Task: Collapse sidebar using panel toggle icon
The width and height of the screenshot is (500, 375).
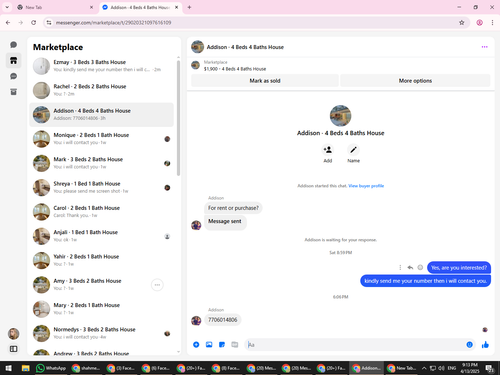Action: (x=13, y=349)
